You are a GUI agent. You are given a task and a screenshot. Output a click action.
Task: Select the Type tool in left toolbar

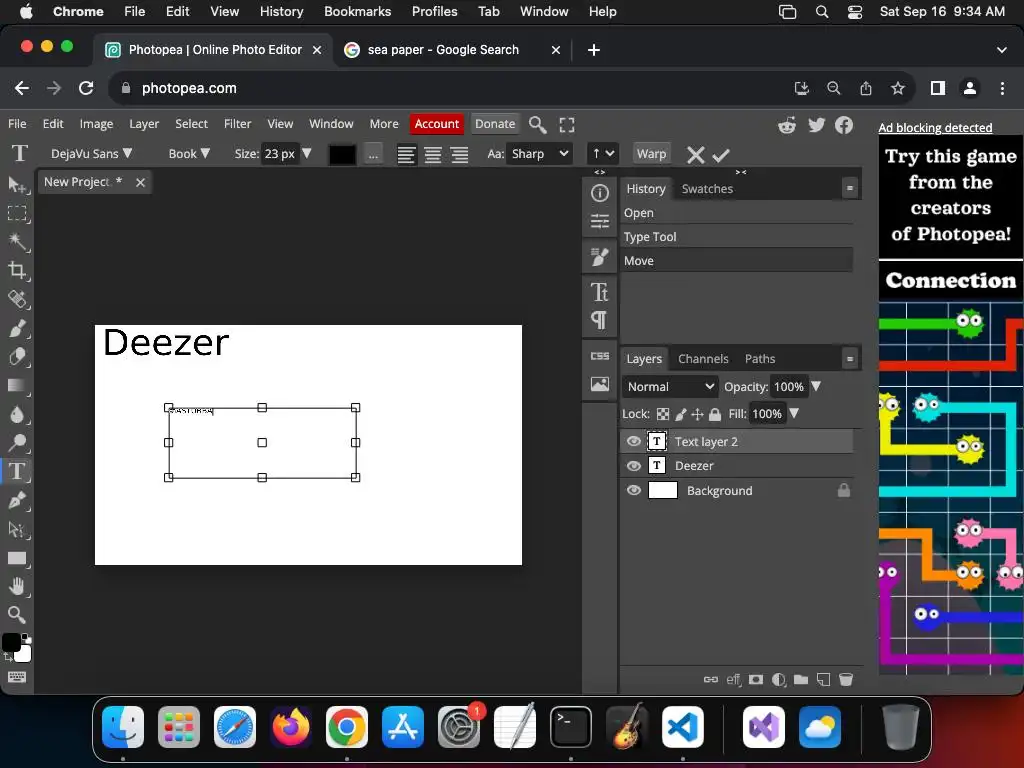pos(17,472)
